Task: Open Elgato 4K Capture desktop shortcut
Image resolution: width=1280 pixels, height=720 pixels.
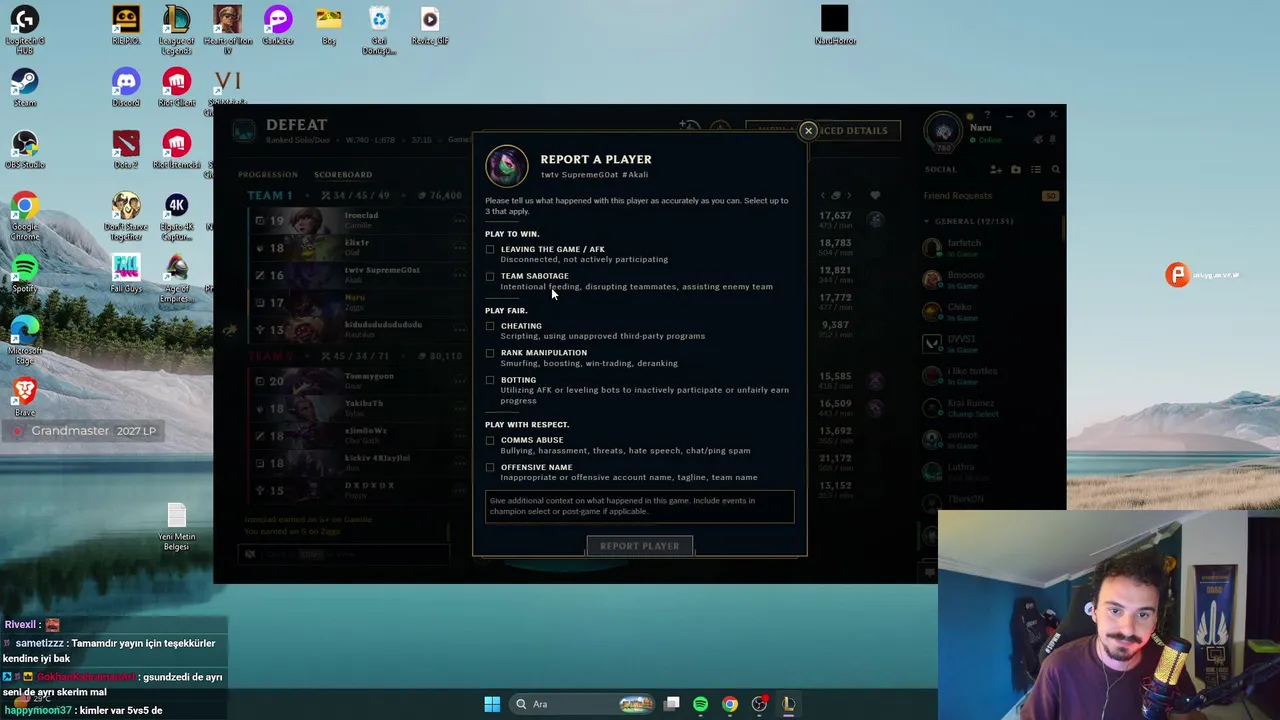Action: pyautogui.click(x=176, y=216)
